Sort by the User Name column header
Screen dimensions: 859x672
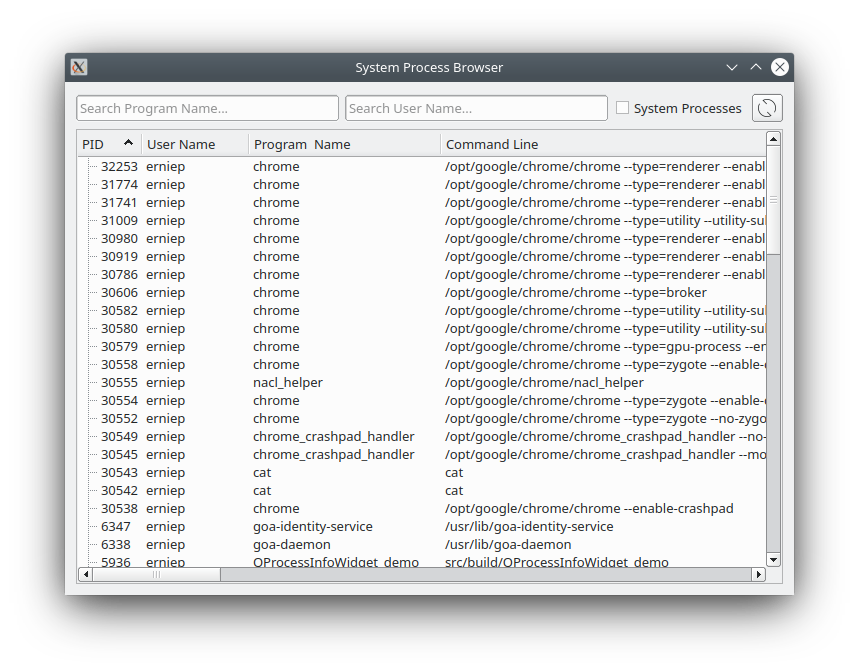point(195,144)
